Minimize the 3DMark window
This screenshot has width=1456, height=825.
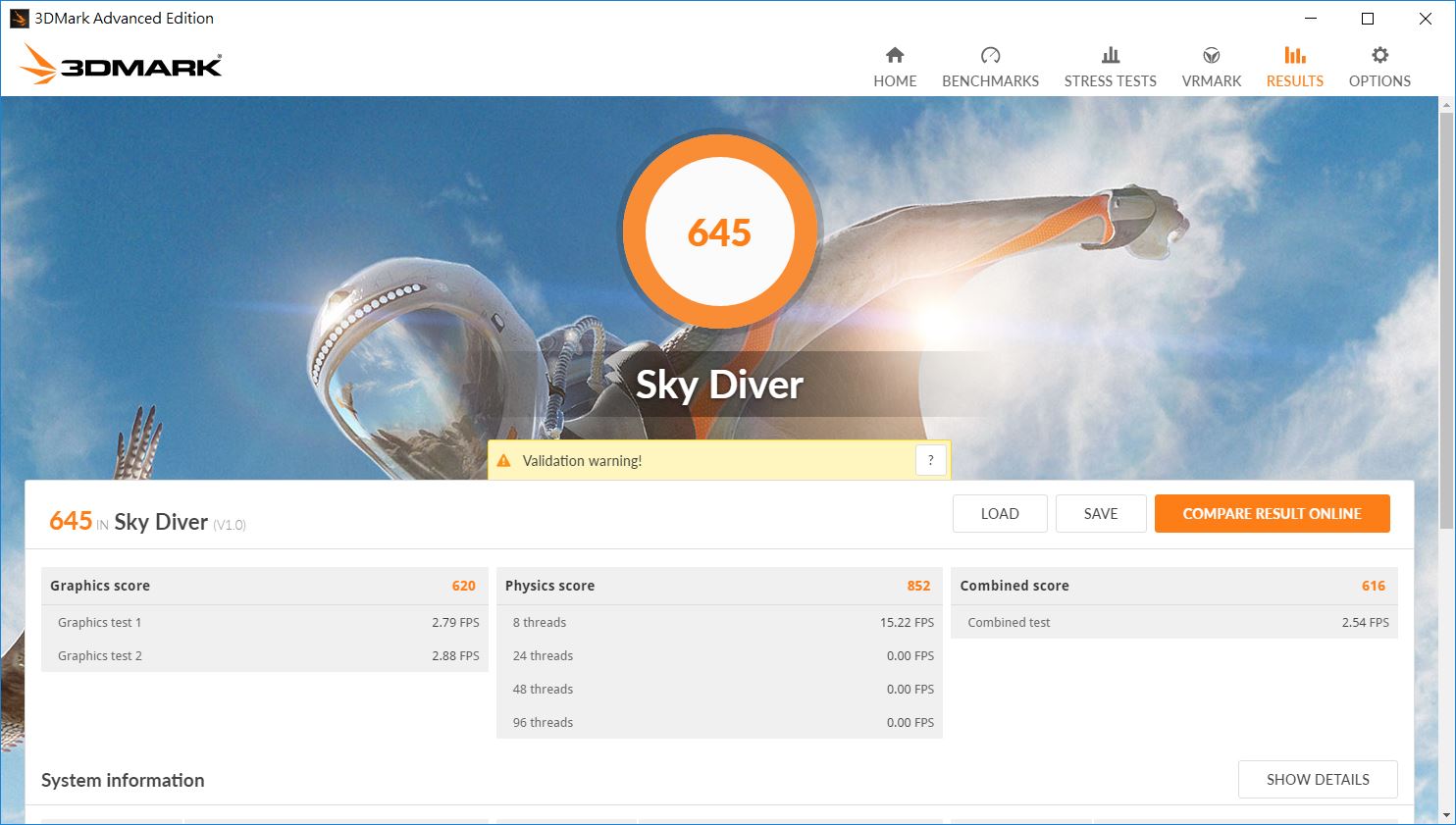(x=1311, y=19)
